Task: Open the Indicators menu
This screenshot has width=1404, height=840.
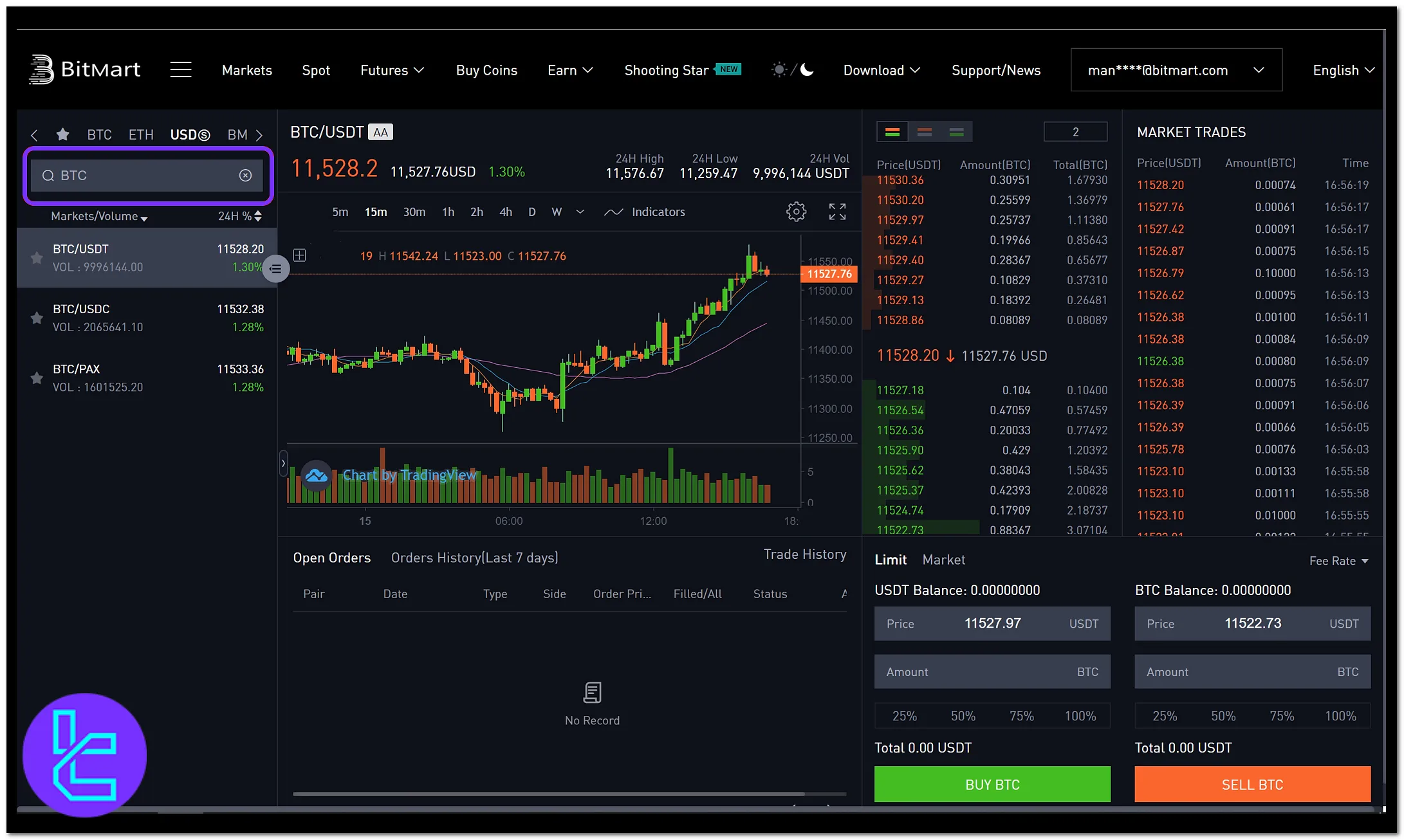Action: coord(645,212)
